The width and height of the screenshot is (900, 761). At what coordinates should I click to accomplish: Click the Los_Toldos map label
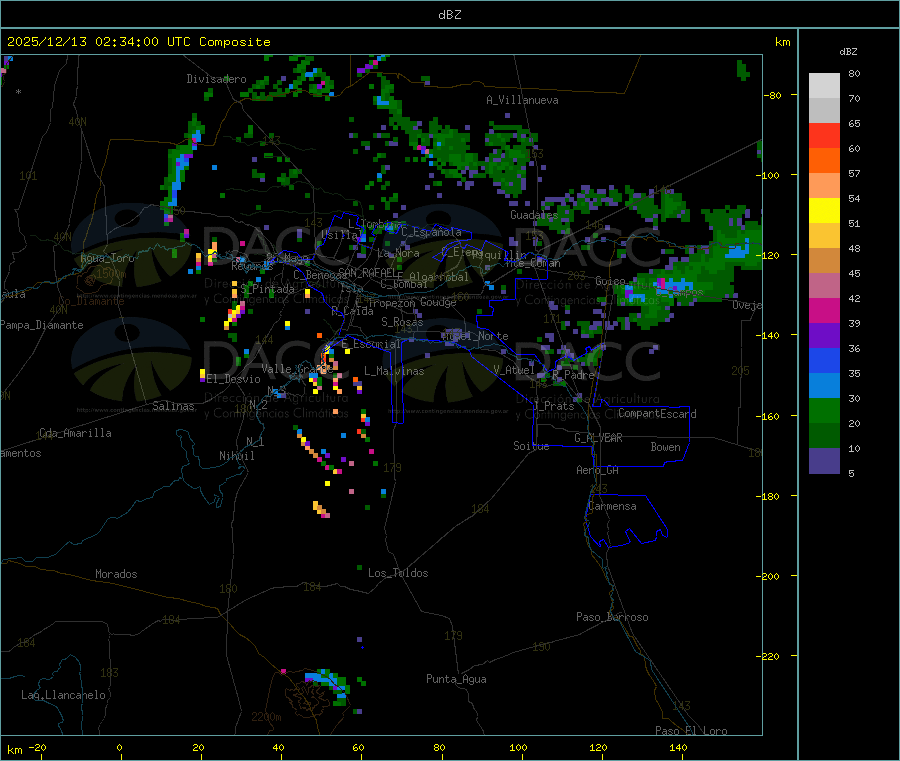pyautogui.click(x=398, y=573)
